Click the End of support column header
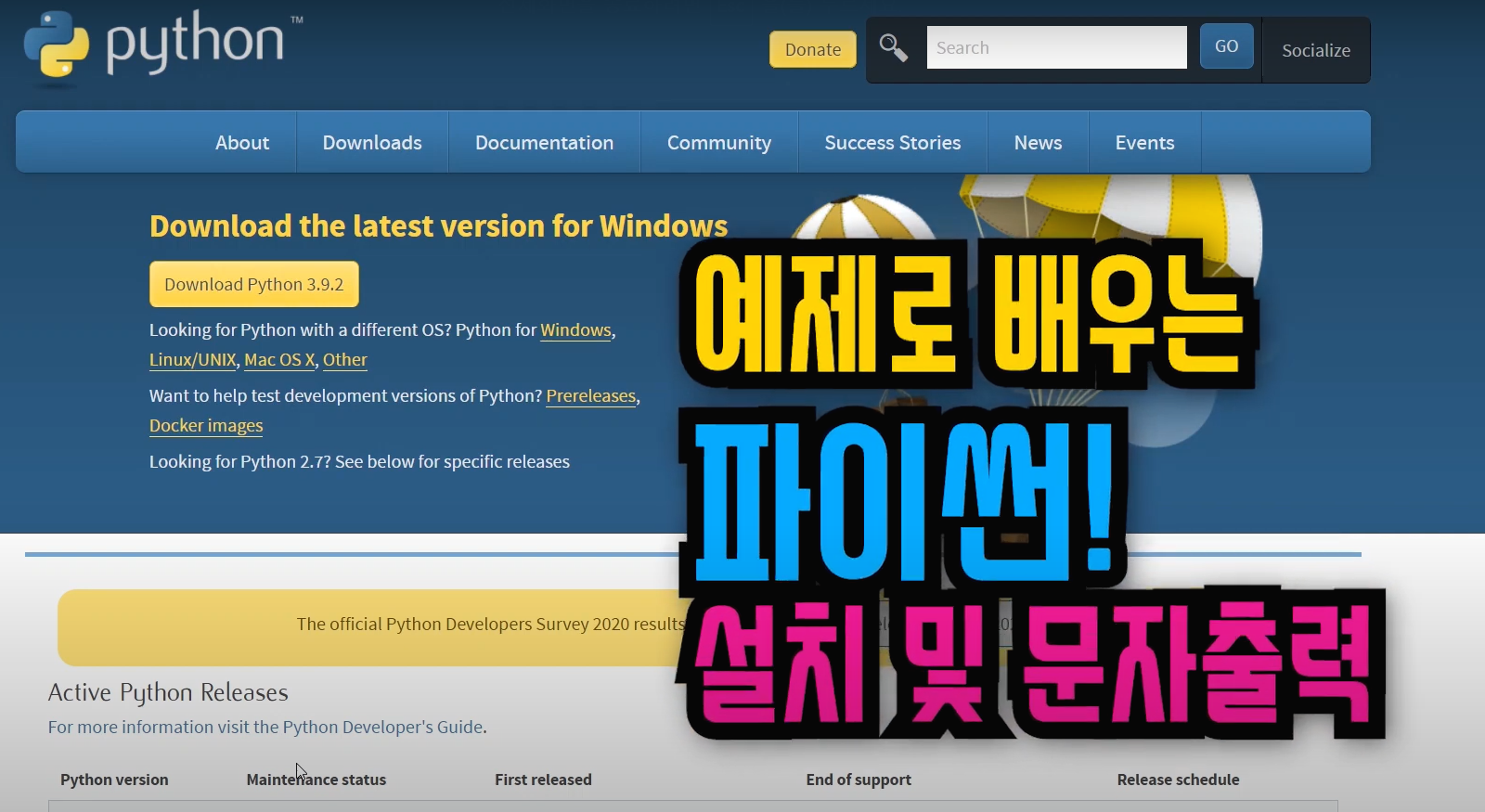This screenshot has width=1485, height=812. [x=859, y=780]
